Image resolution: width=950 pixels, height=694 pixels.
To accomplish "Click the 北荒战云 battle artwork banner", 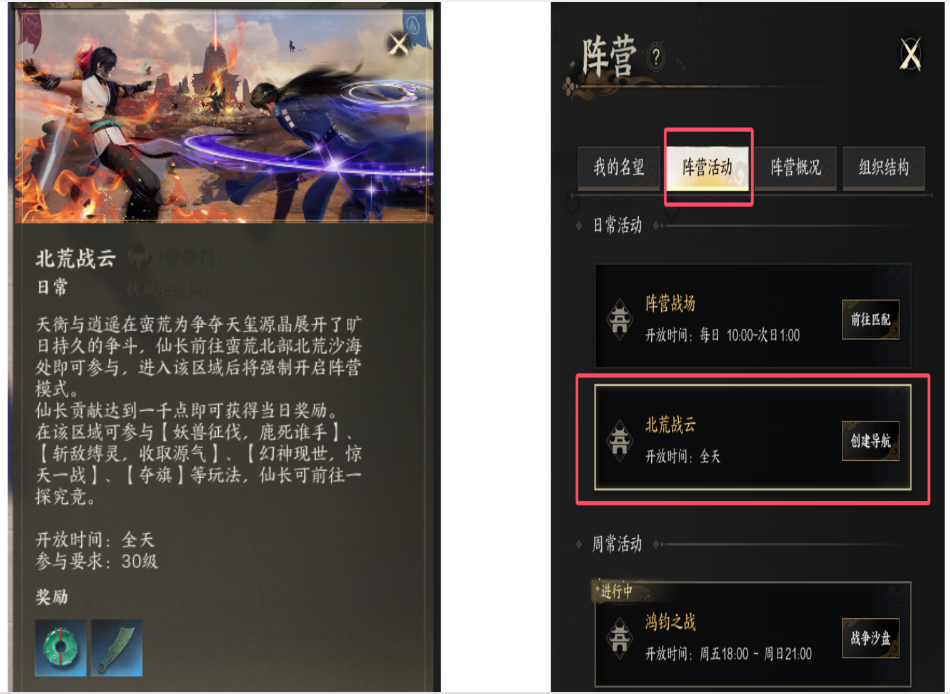I will tap(224, 115).
